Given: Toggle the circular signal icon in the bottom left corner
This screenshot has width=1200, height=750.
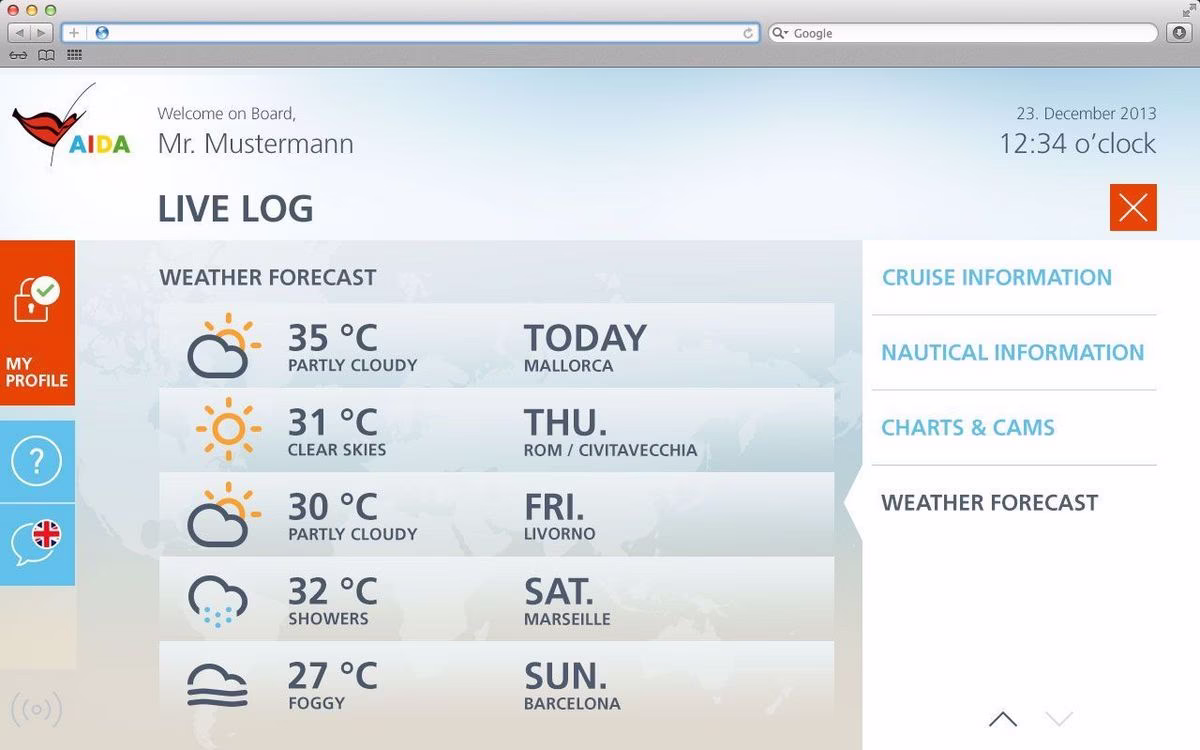Looking at the screenshot, I should (37, 709).
